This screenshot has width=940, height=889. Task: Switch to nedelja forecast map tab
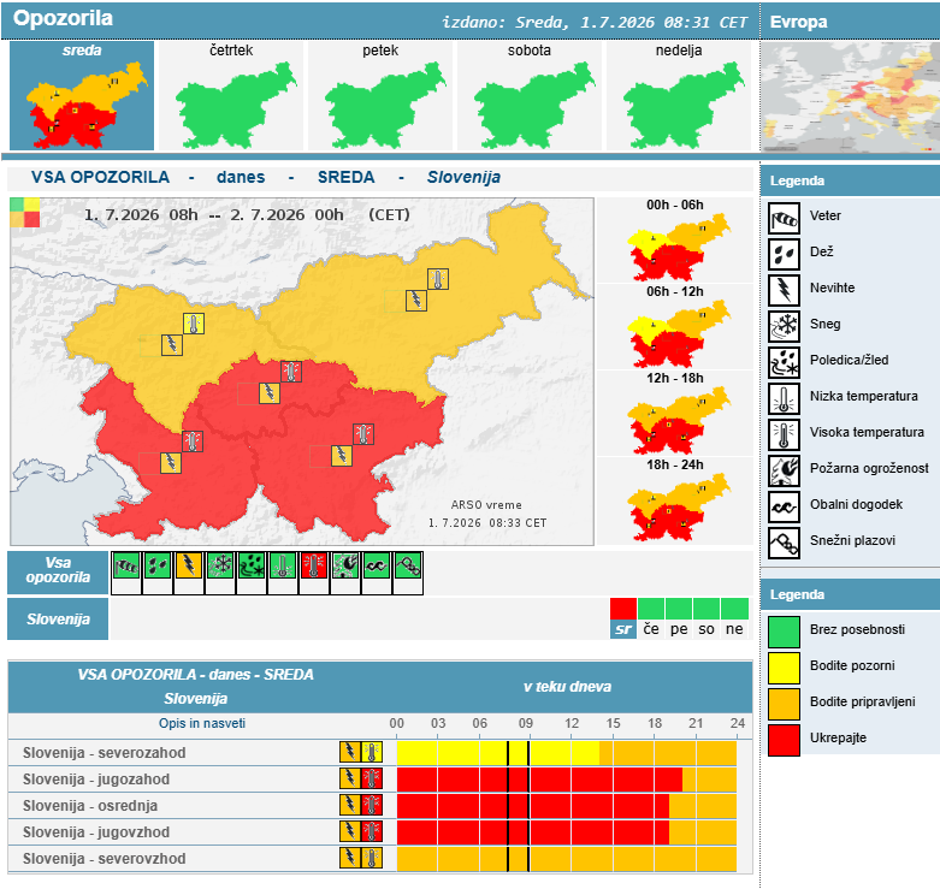679,95
